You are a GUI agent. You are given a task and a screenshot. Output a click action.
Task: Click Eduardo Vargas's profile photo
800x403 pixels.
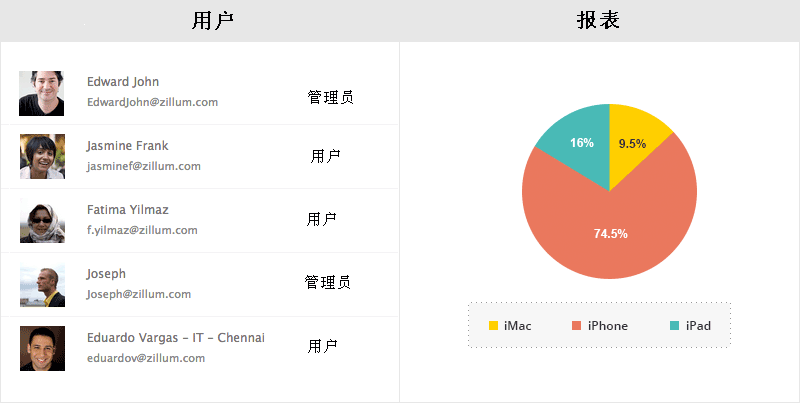click(x=42, y=348)
